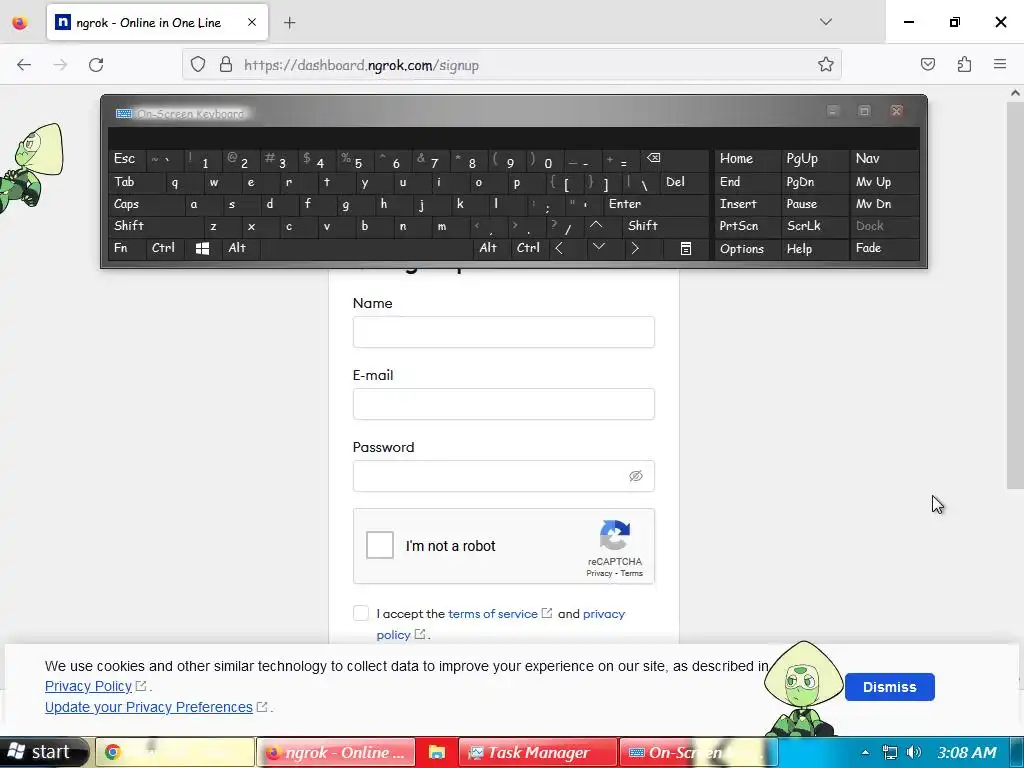Click the Nav key on the keyboard
This screenshot has width=1024, height=768.
[x=885, y=159]
